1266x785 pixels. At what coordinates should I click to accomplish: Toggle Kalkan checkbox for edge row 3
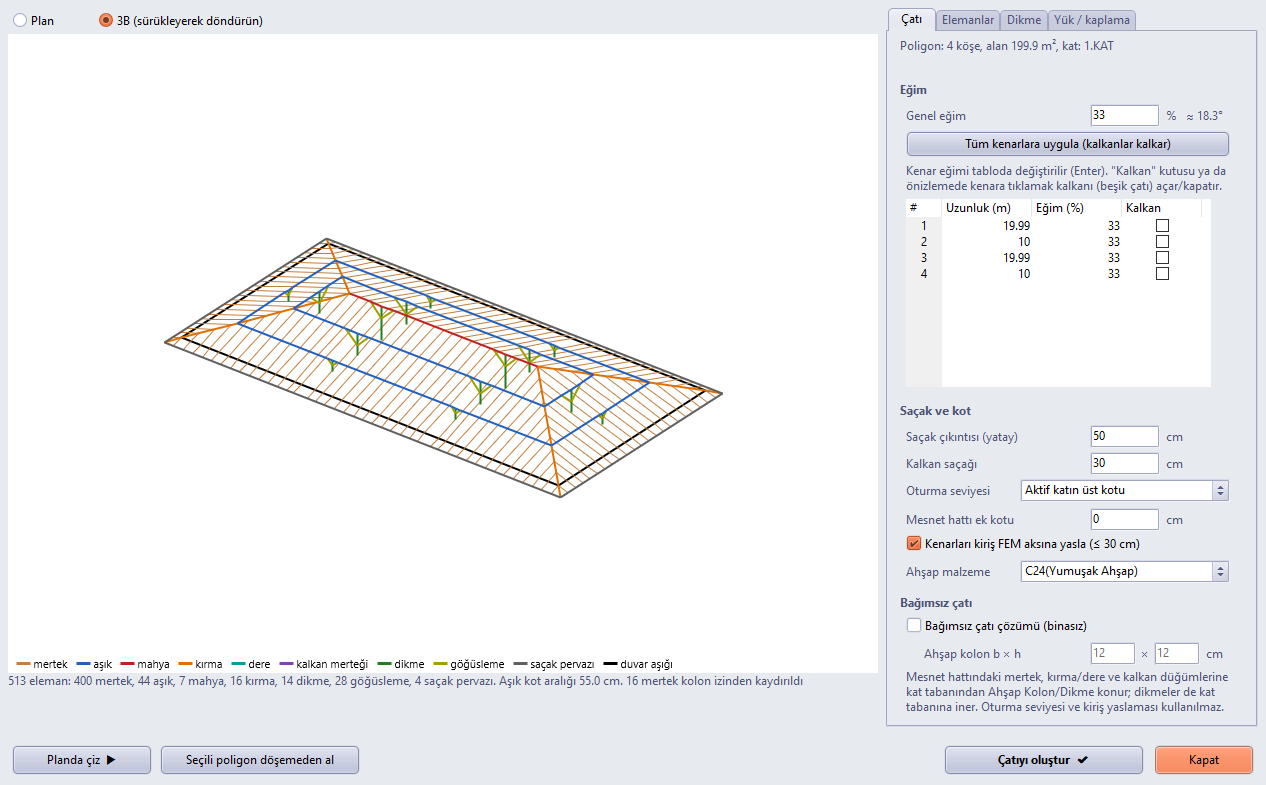tap(1162, 258)
